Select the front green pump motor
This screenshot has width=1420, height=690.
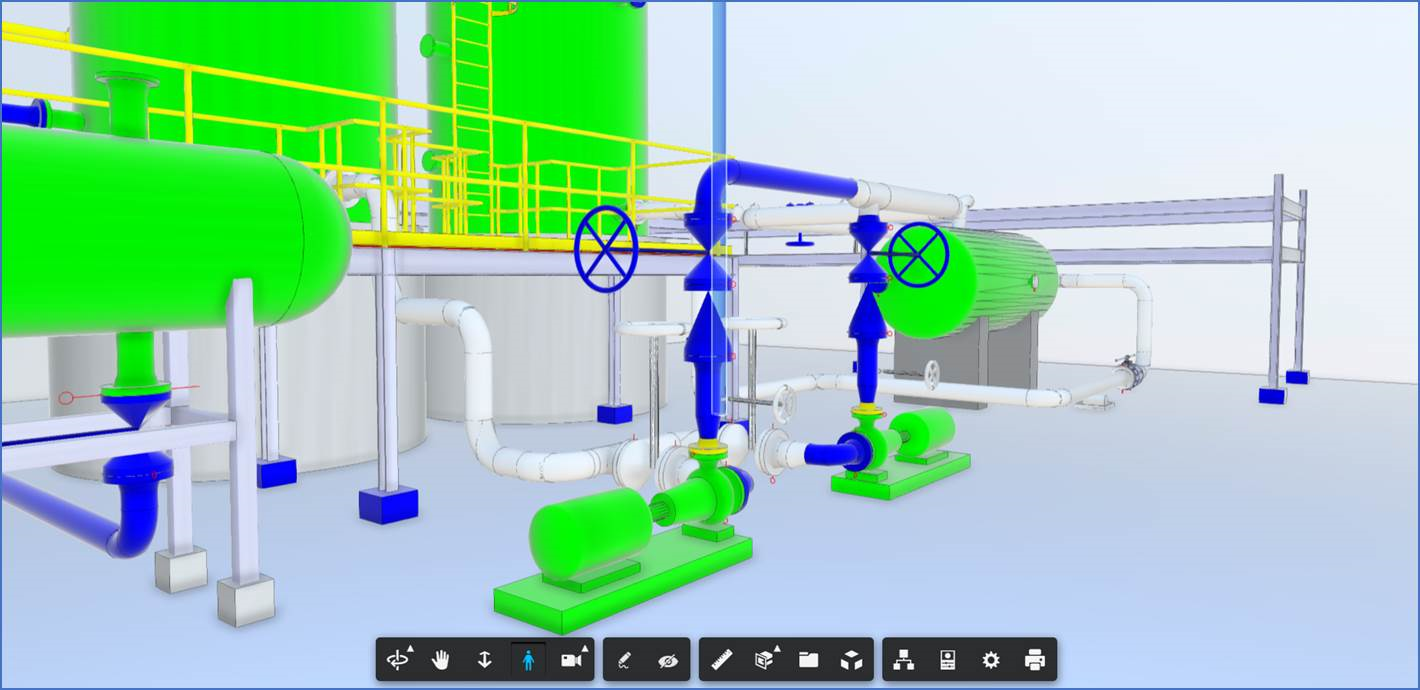[x=590, y=535]
